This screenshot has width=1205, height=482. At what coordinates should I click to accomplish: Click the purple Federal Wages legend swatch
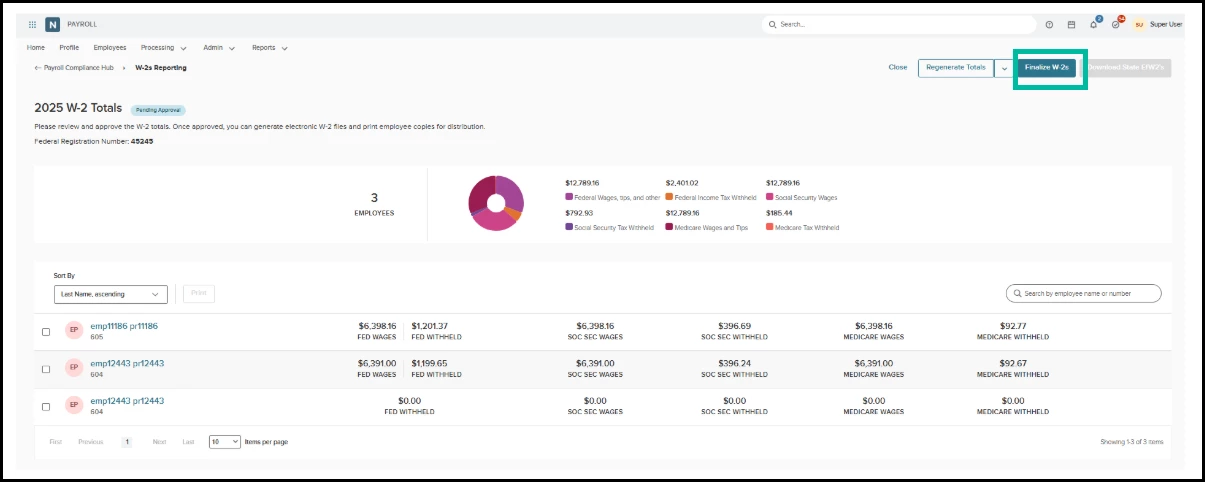(x=568, y=198)
